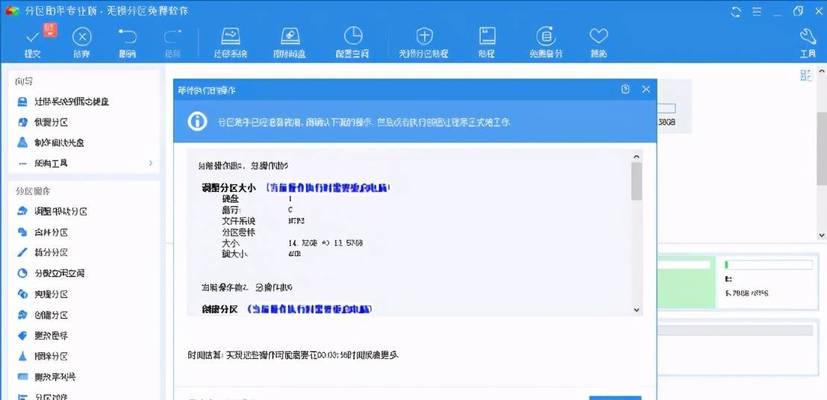Select the green partition block in the disk map
Viewport: 827px width, 400px height.
686,282
